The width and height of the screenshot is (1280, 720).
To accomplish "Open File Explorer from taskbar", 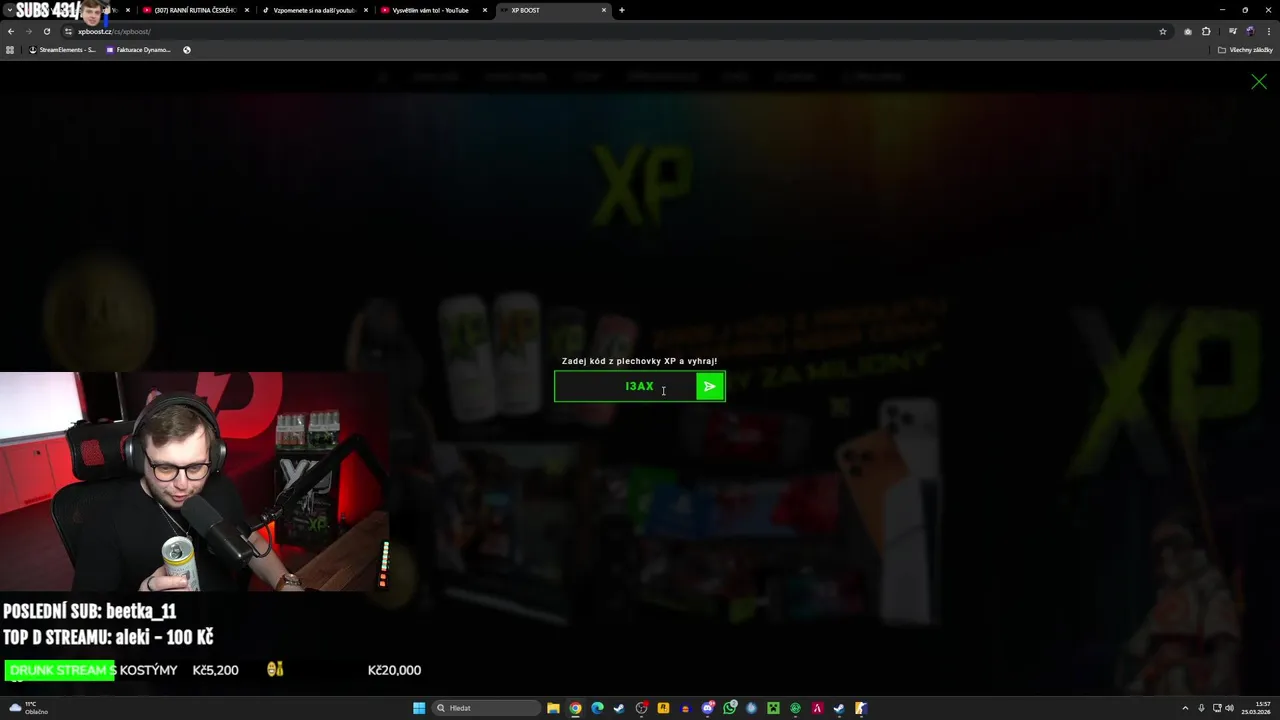I will pyautogui.click(x=553, y=708).
